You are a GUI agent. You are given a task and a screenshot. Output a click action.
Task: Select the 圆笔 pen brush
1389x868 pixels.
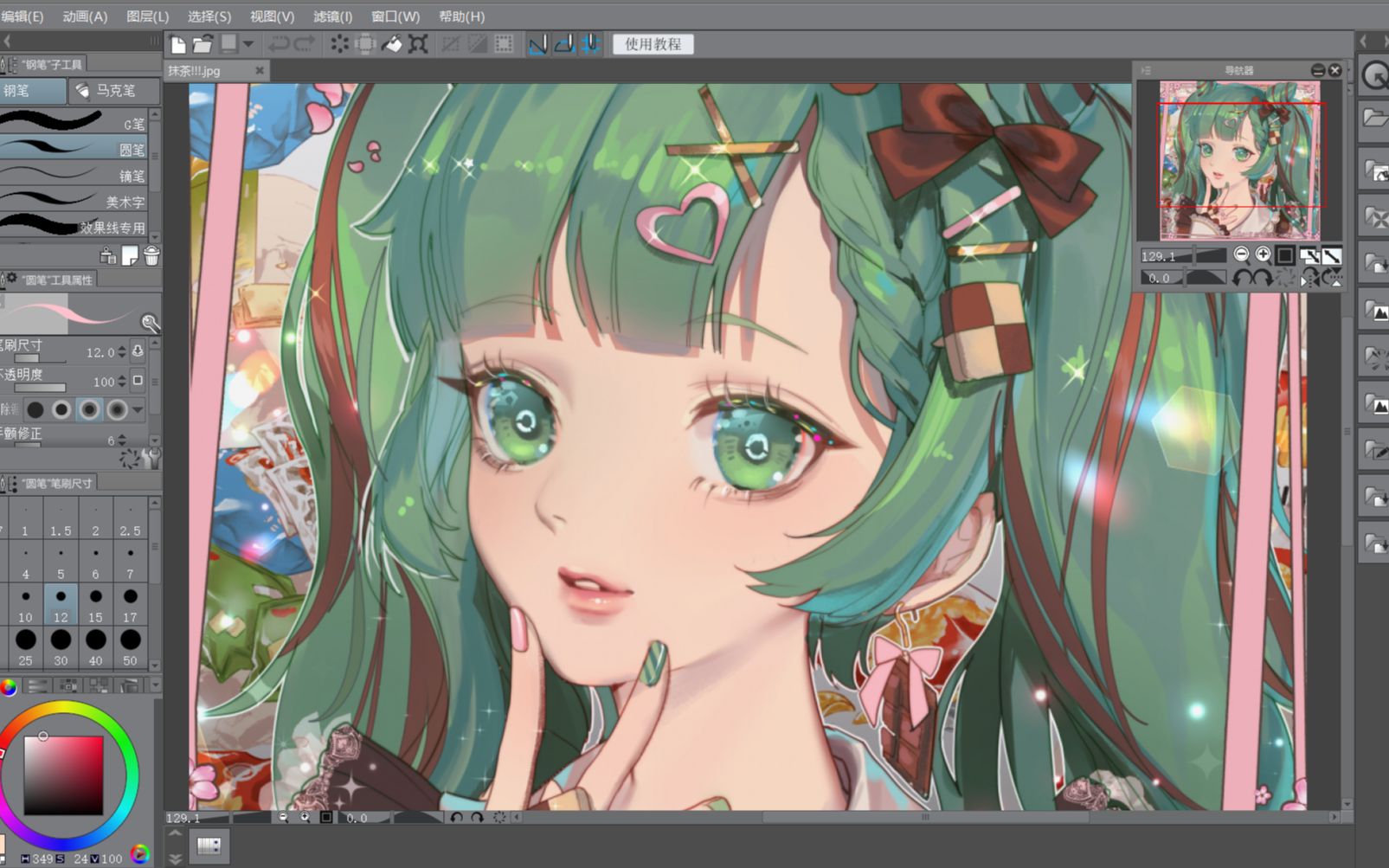coord(74,149)
